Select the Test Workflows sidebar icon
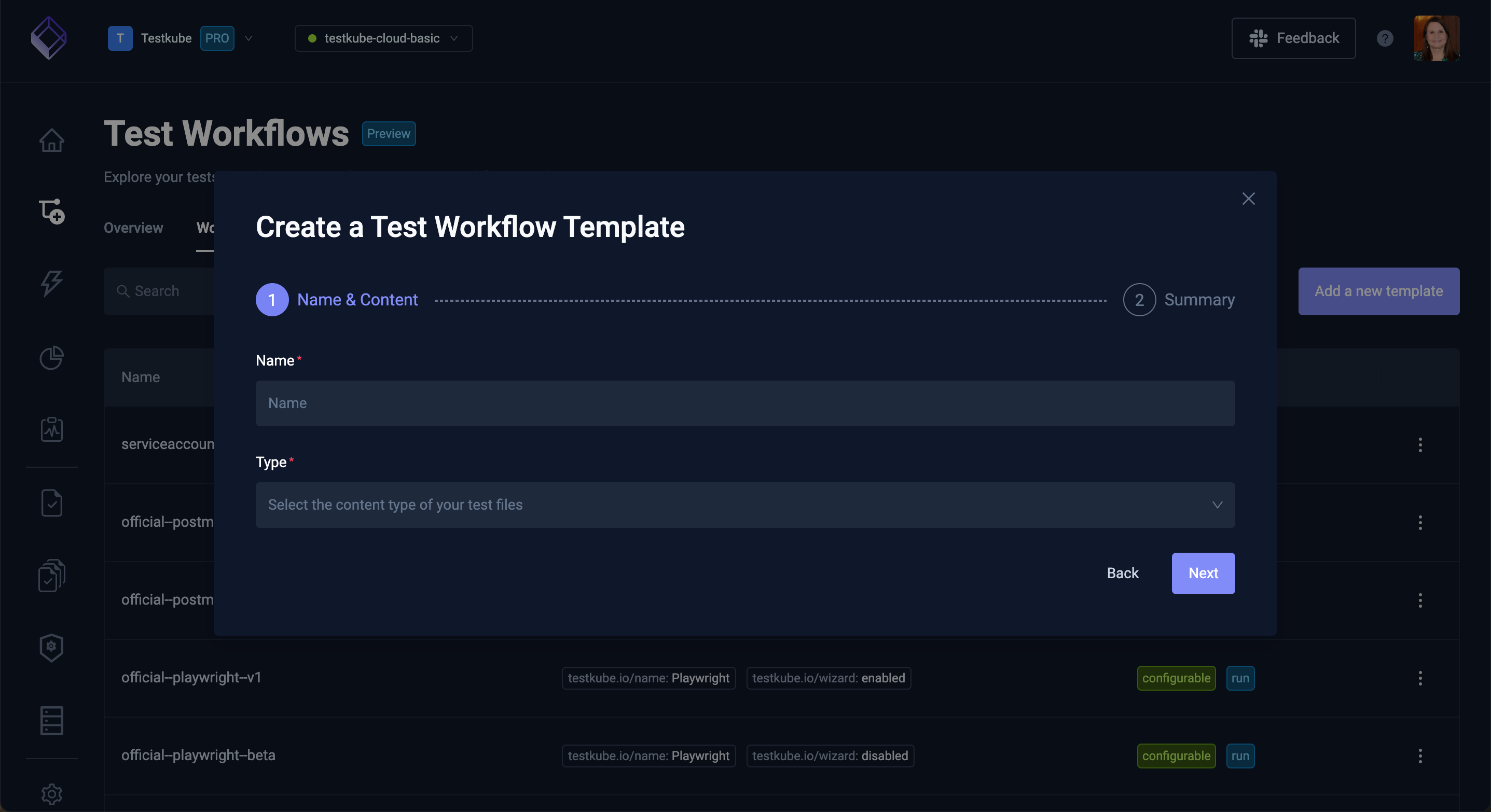Screen dimensions: 1491x812 51,212
